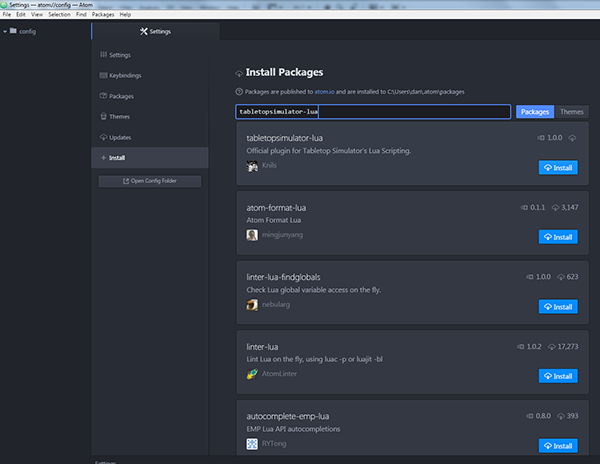The height and width of the screenshot is (464, 600).
Task: Click download icon beside 623
Action: 561,277
